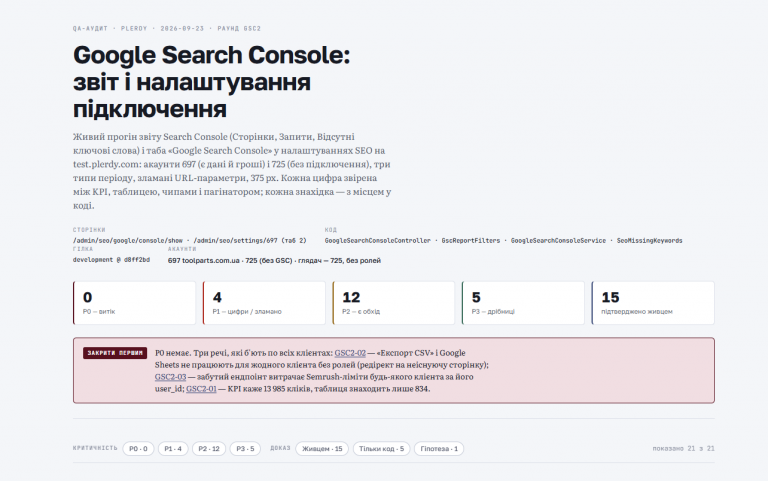
Task: Click the GoogleSearchConsoleController code name
Action: click(378, 240)
